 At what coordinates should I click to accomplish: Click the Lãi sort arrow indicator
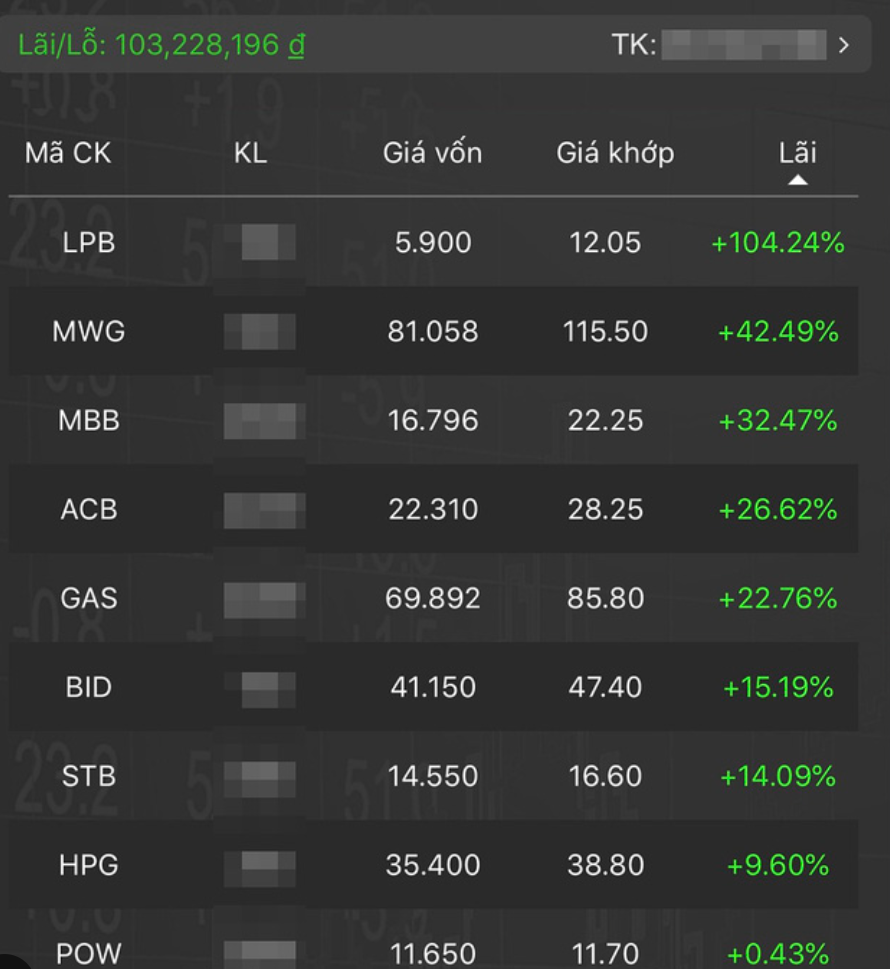tap(798, 180)
